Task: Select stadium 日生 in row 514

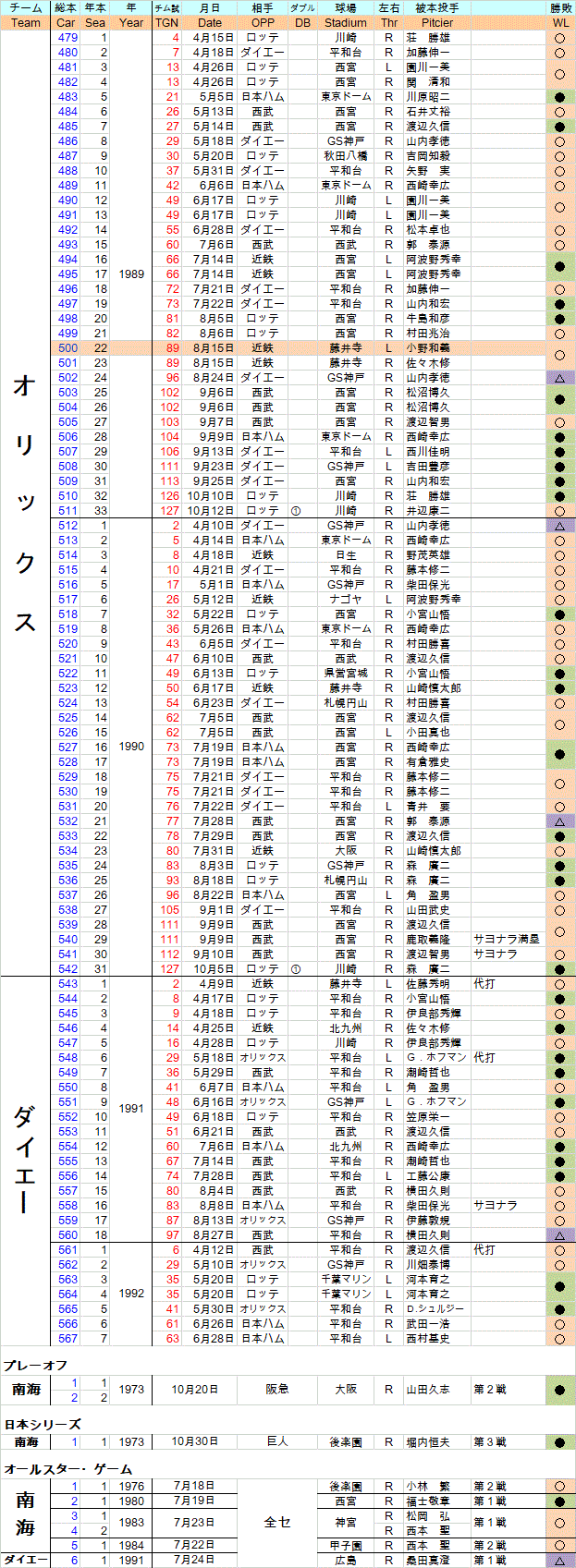Action: [346, 555]
